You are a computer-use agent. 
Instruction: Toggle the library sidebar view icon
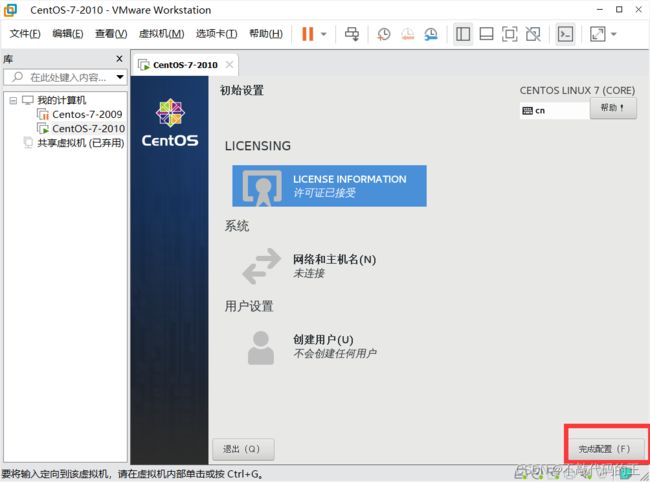463,34
